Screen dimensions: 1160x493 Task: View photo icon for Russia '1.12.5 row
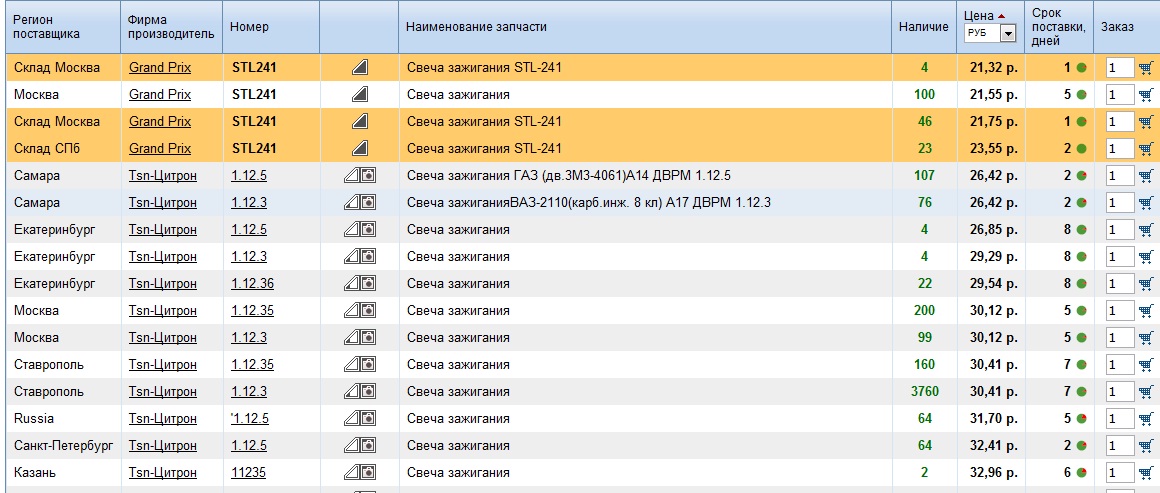[x=368, y=419]
